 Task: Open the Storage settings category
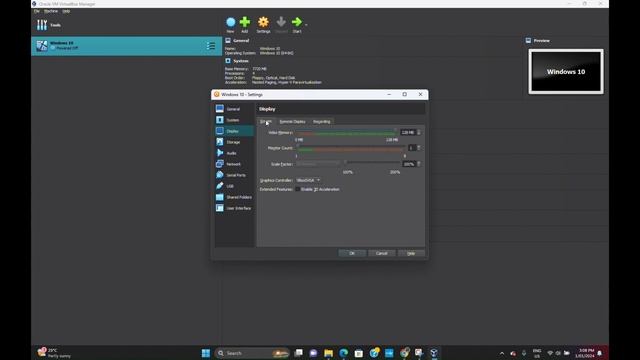(233, 142)
